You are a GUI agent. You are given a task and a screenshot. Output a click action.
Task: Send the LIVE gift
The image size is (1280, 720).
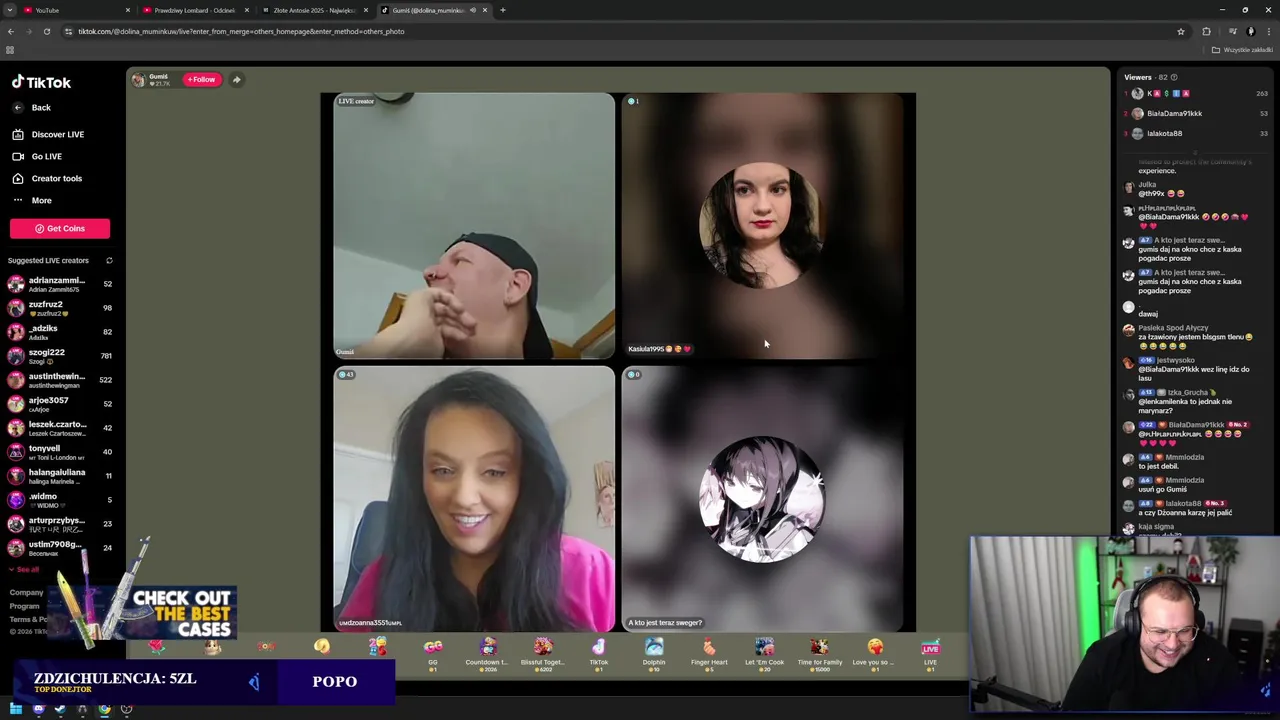click(930, 653)
